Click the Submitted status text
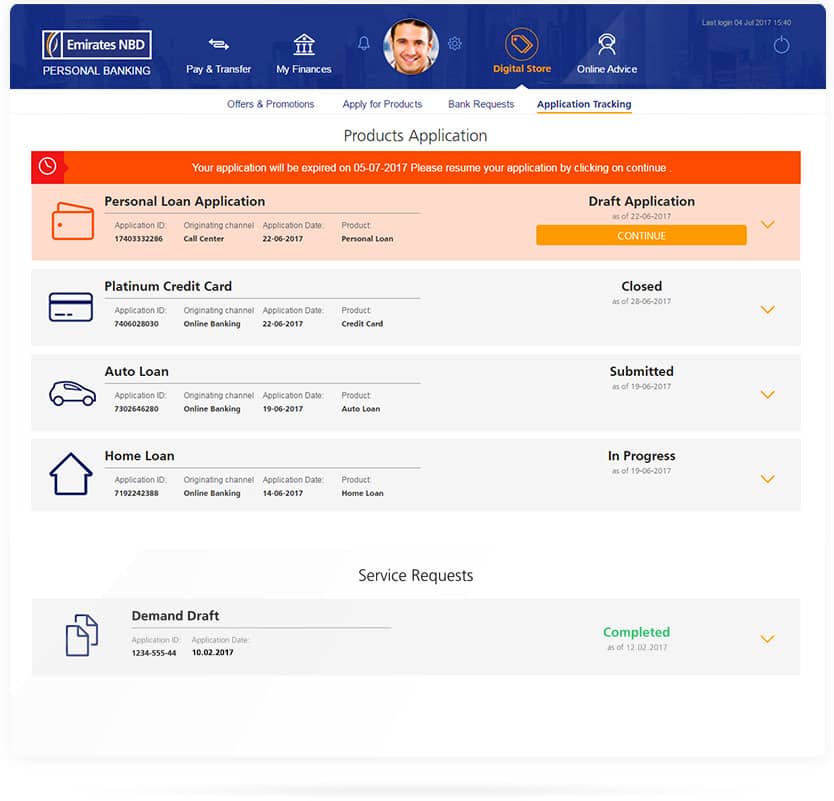This screenshot has height=801, width=834. 641,371
